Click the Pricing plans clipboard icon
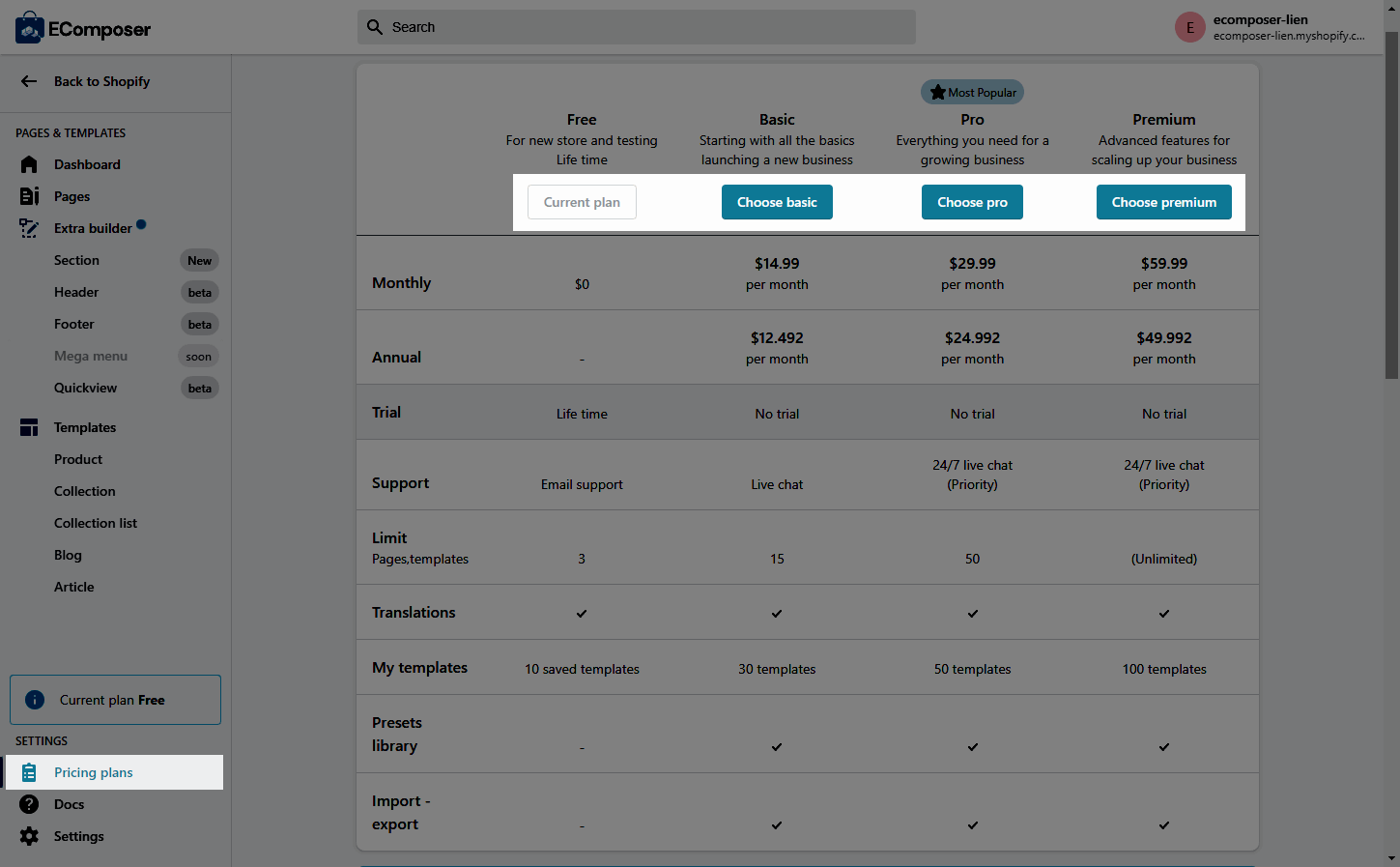The height and width of the screenshot is (867, 1400). (x=29, y=772)
